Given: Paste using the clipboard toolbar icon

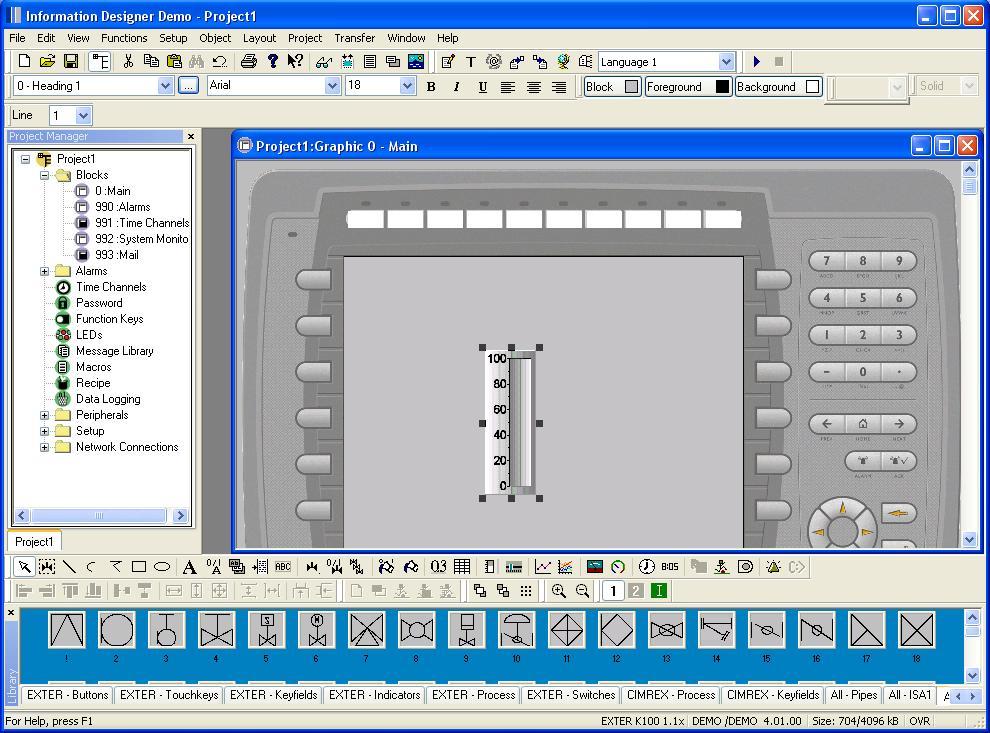Looking at the screenshot, I should tap(174, 61).
